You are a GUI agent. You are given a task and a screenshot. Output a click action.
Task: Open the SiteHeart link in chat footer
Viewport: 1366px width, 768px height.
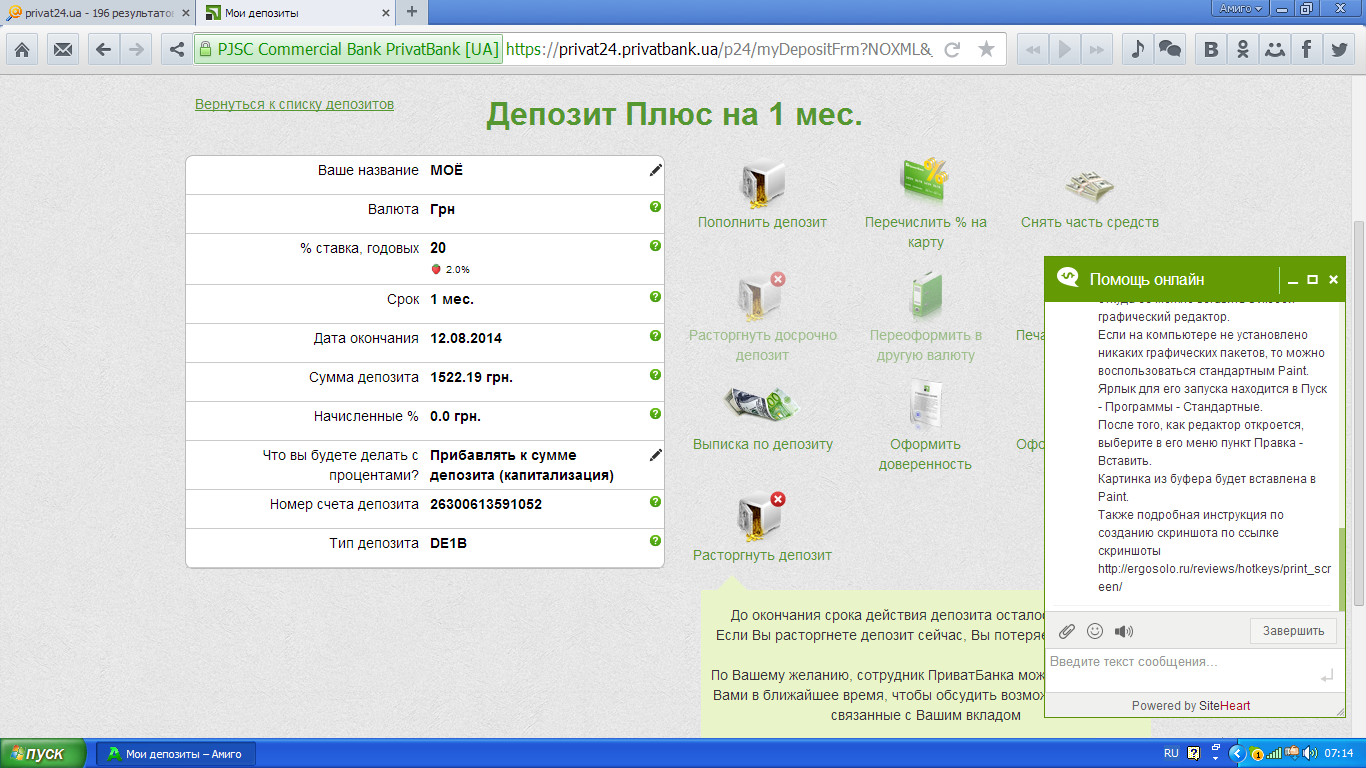1226,705
